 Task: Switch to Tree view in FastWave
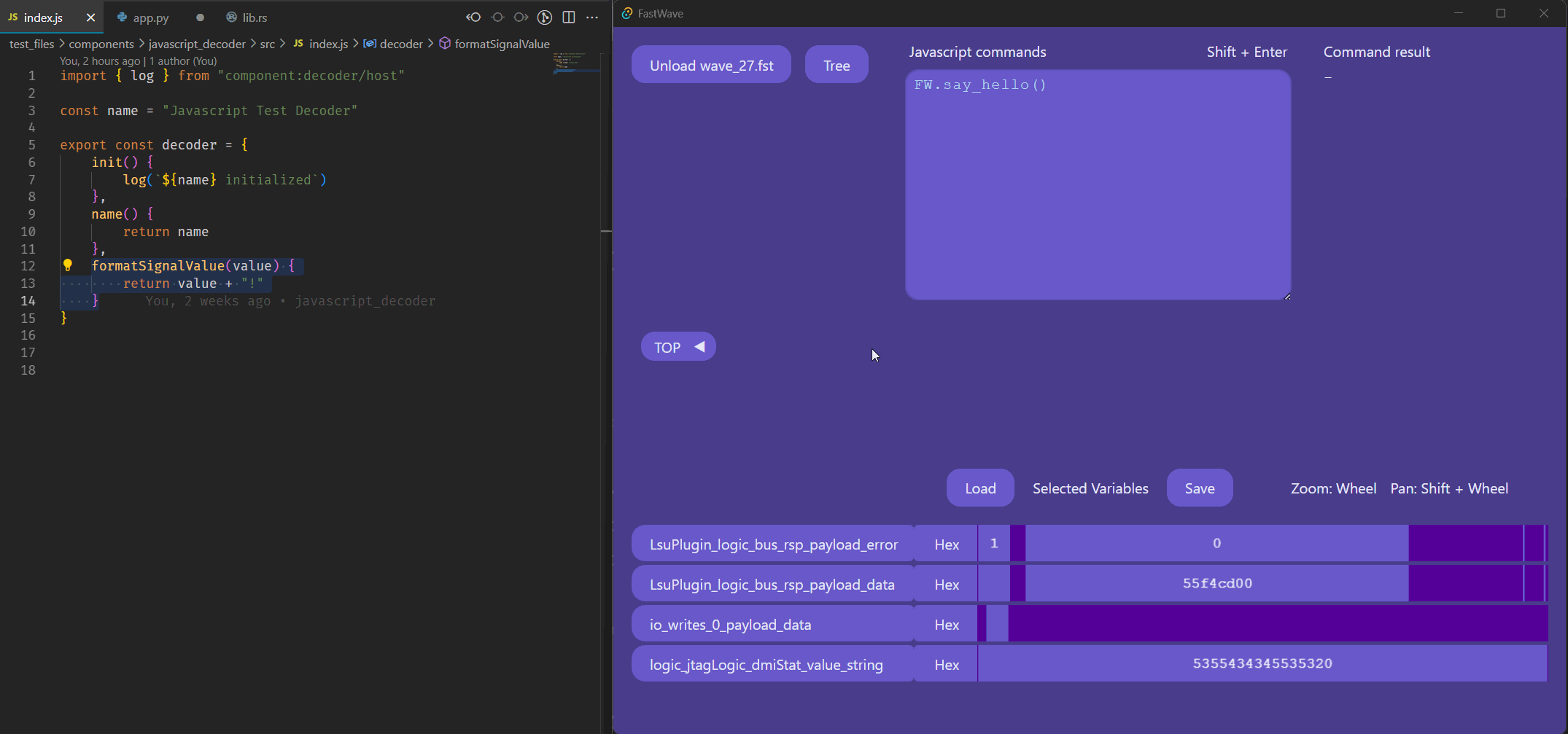[x=837, y=65]
